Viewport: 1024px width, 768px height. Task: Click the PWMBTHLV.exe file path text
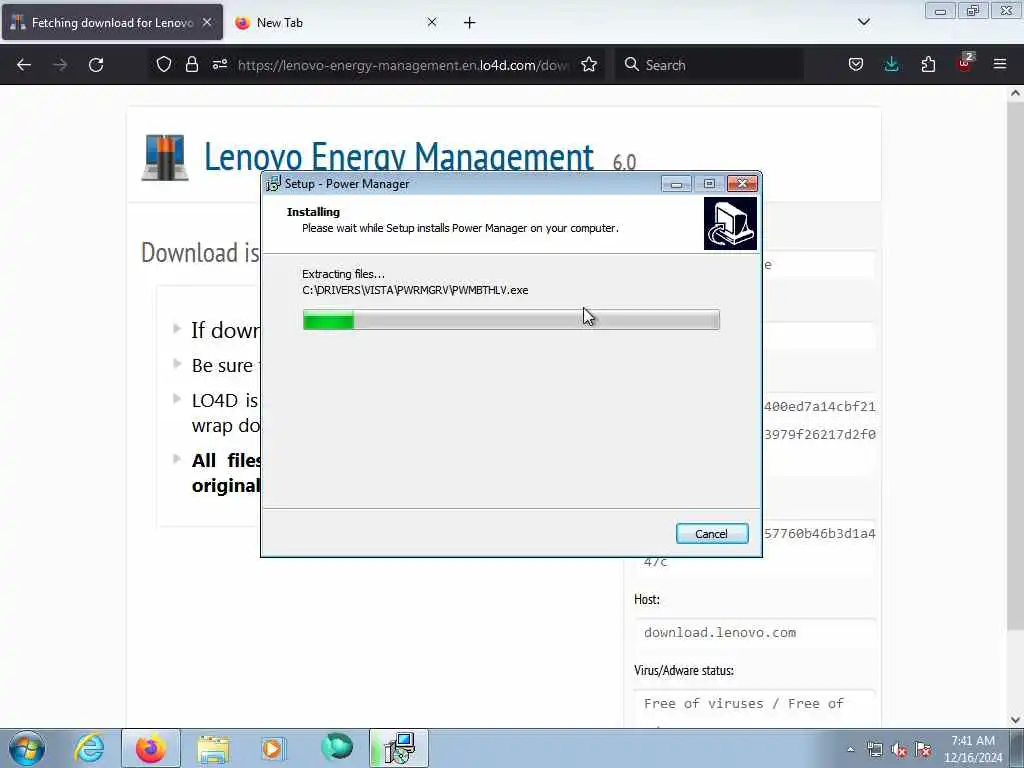(x=415, y=291)
